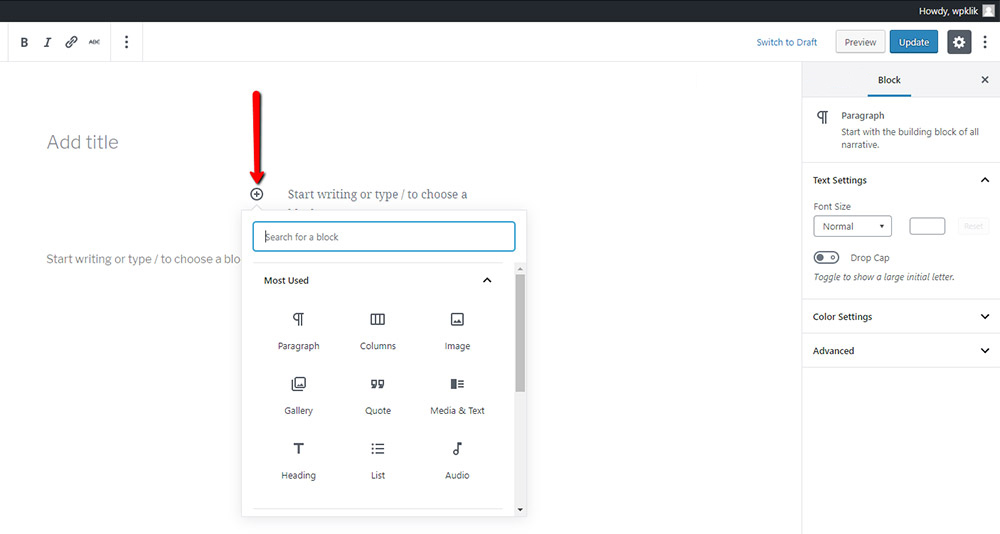Close the Block settings sidebar
Viewport: 1000px width, 534px height.
click(x=985, y=80)
